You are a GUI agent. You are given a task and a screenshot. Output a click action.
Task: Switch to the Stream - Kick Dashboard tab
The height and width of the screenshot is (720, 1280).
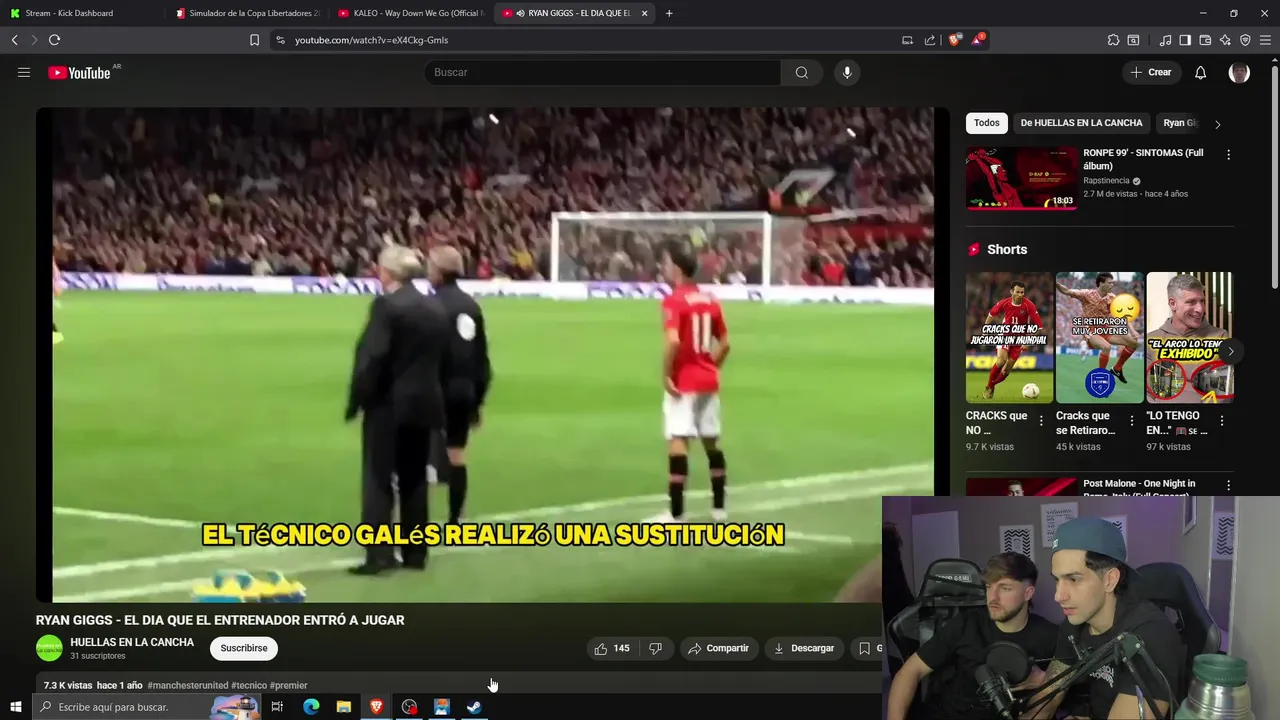pos(80,13)
